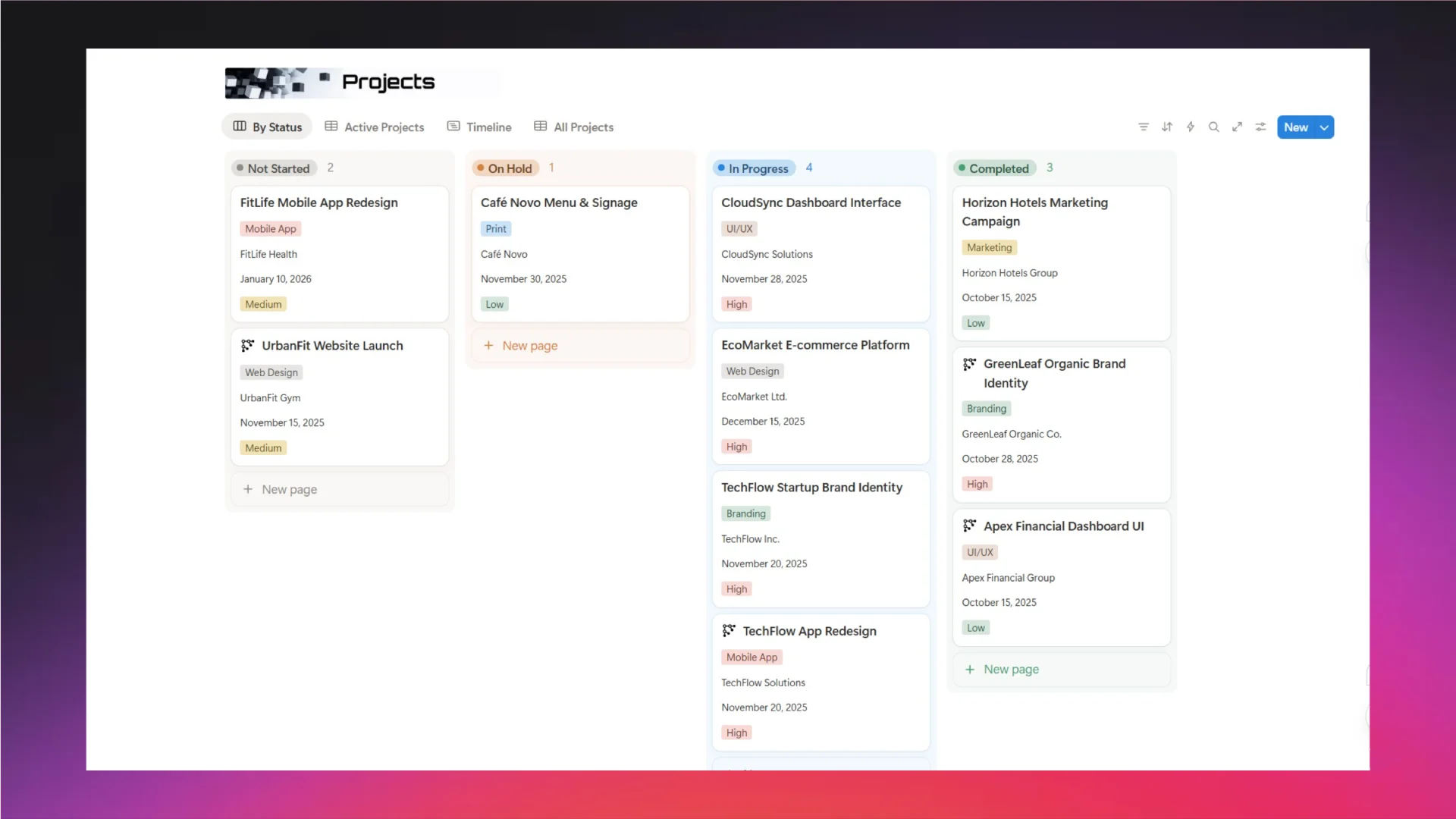Click the Not Started status header
The width and height of the screenshot is (1456, 819).
(x=273, y=168)
